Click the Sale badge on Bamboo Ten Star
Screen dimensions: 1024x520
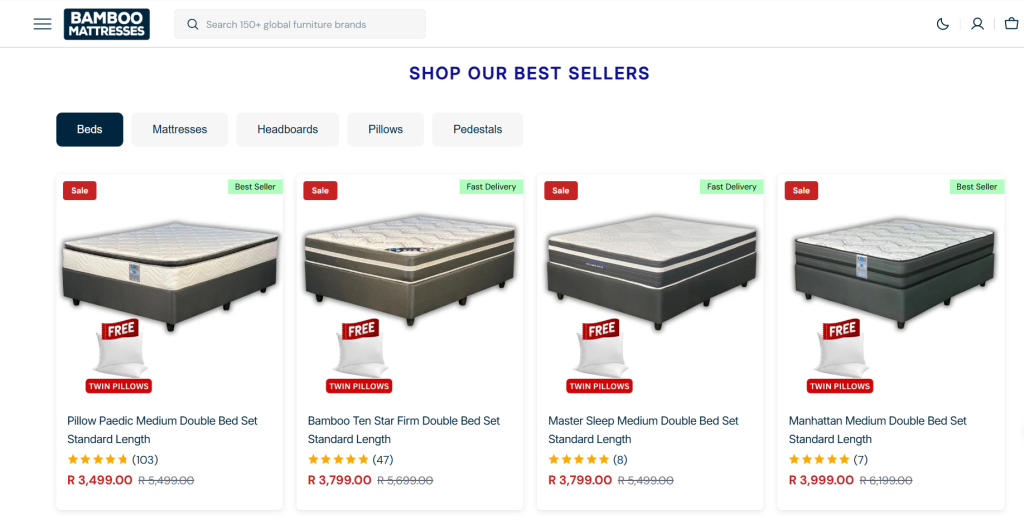pyautogui.click(x=320, y=190)
